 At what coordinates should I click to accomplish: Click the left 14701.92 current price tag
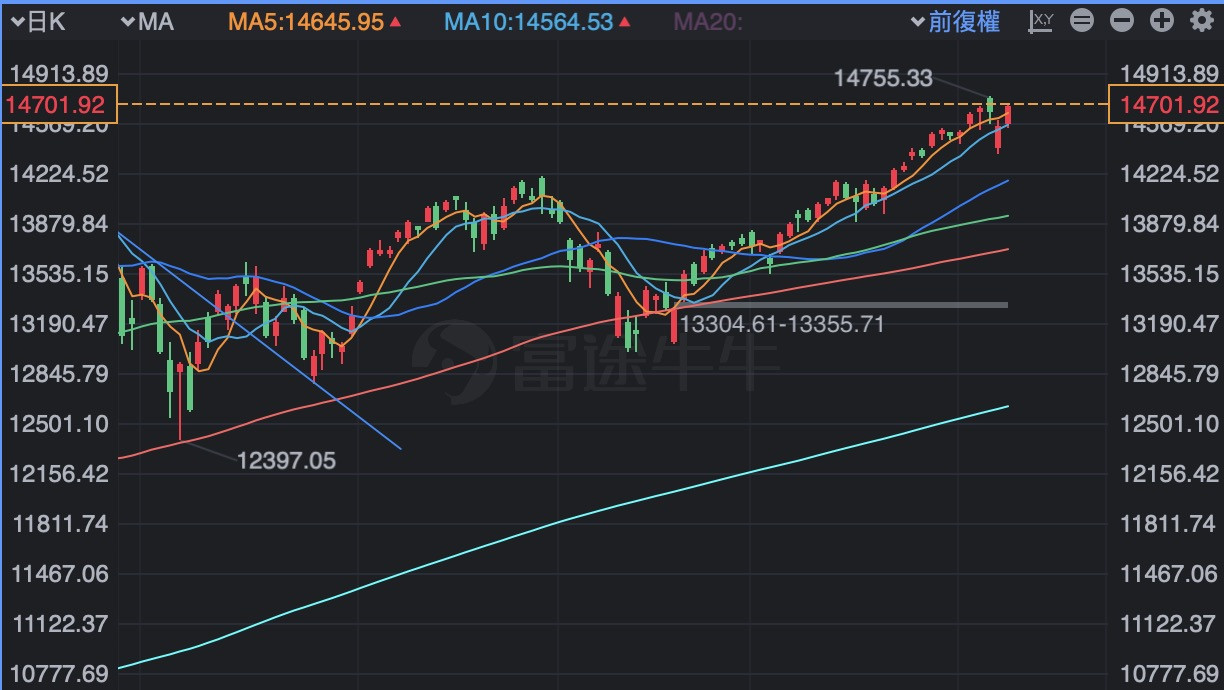tap(59, 105)
